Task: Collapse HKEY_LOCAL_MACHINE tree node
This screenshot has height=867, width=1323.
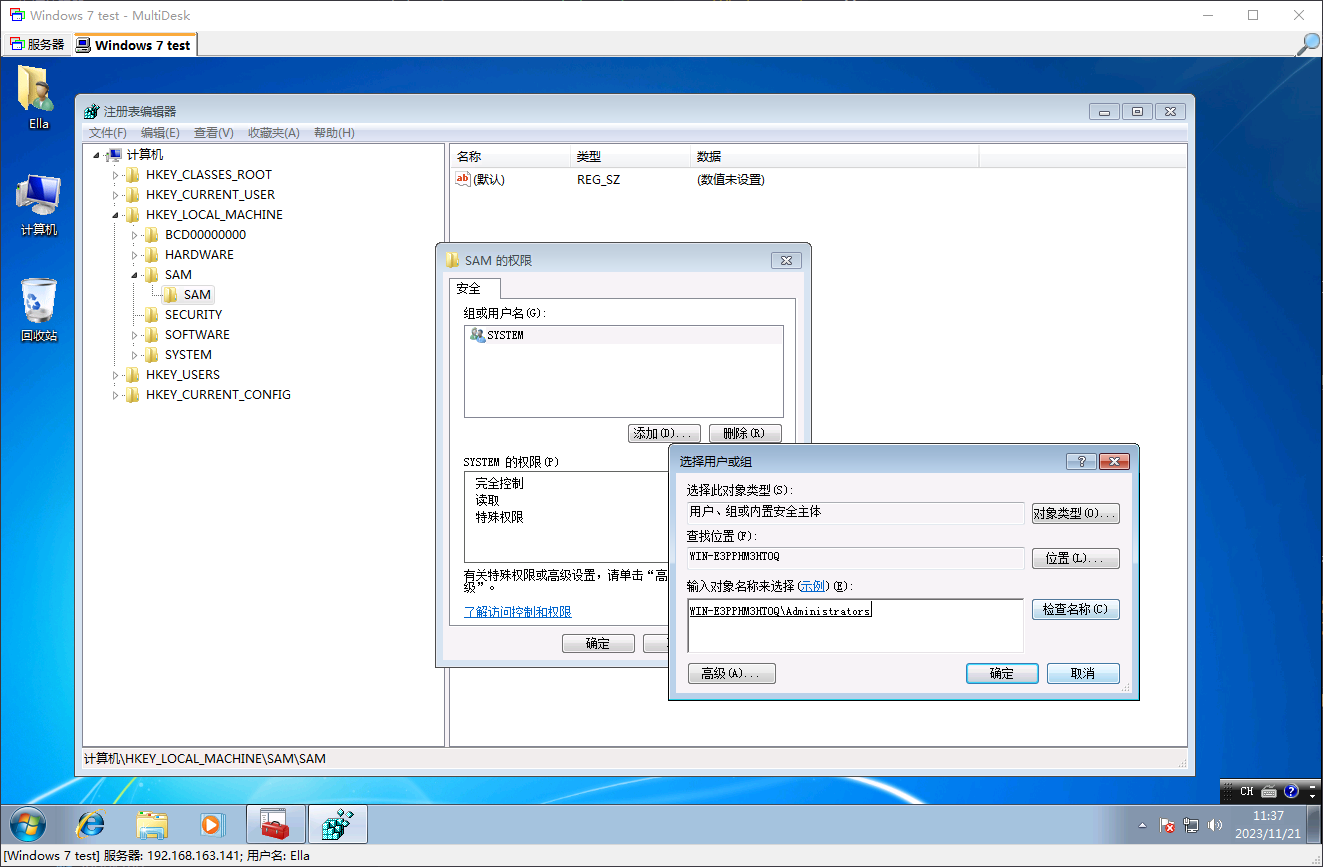Action: point(115,215)
